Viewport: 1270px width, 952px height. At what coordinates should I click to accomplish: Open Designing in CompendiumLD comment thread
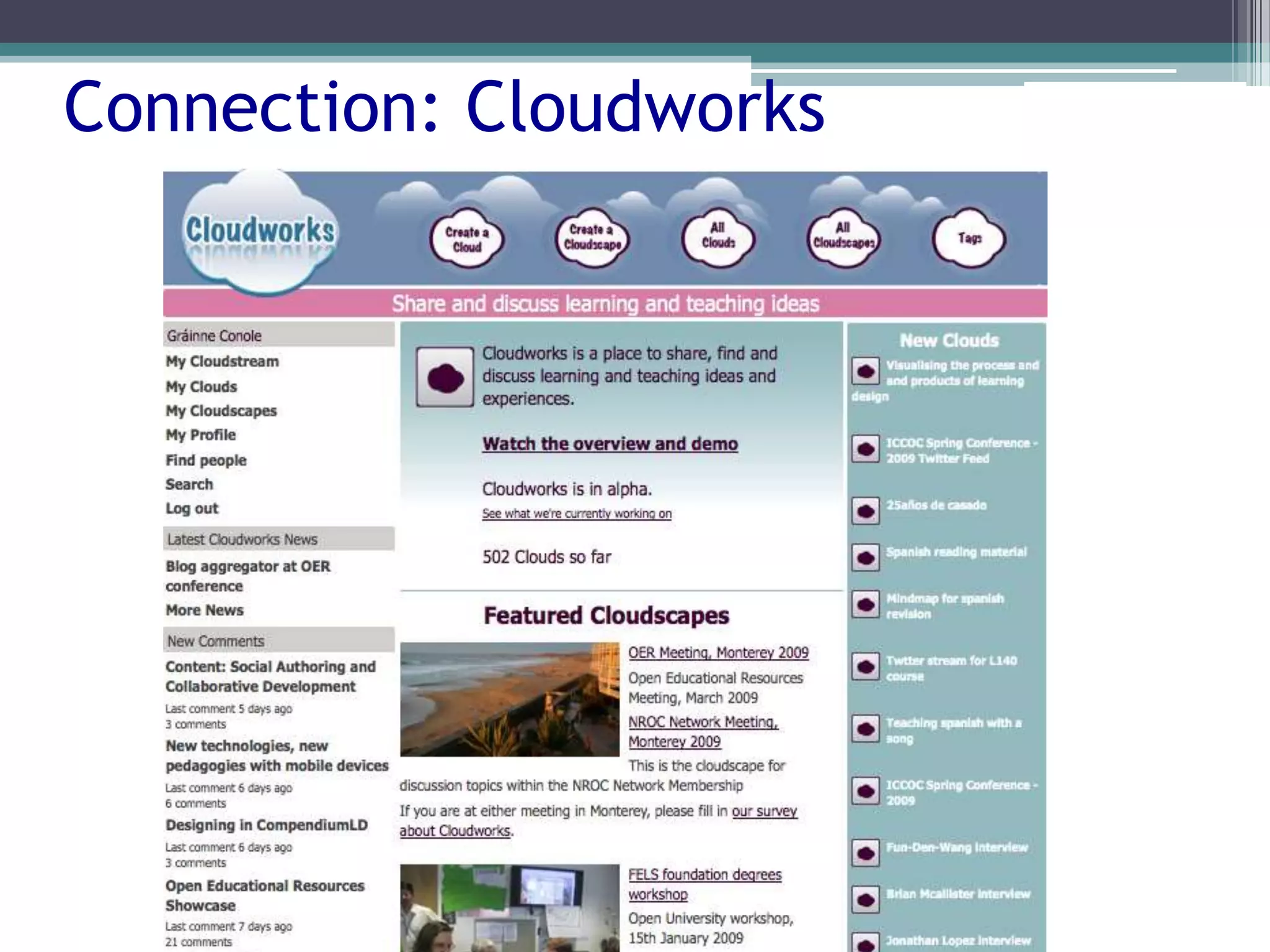point(267,826)
